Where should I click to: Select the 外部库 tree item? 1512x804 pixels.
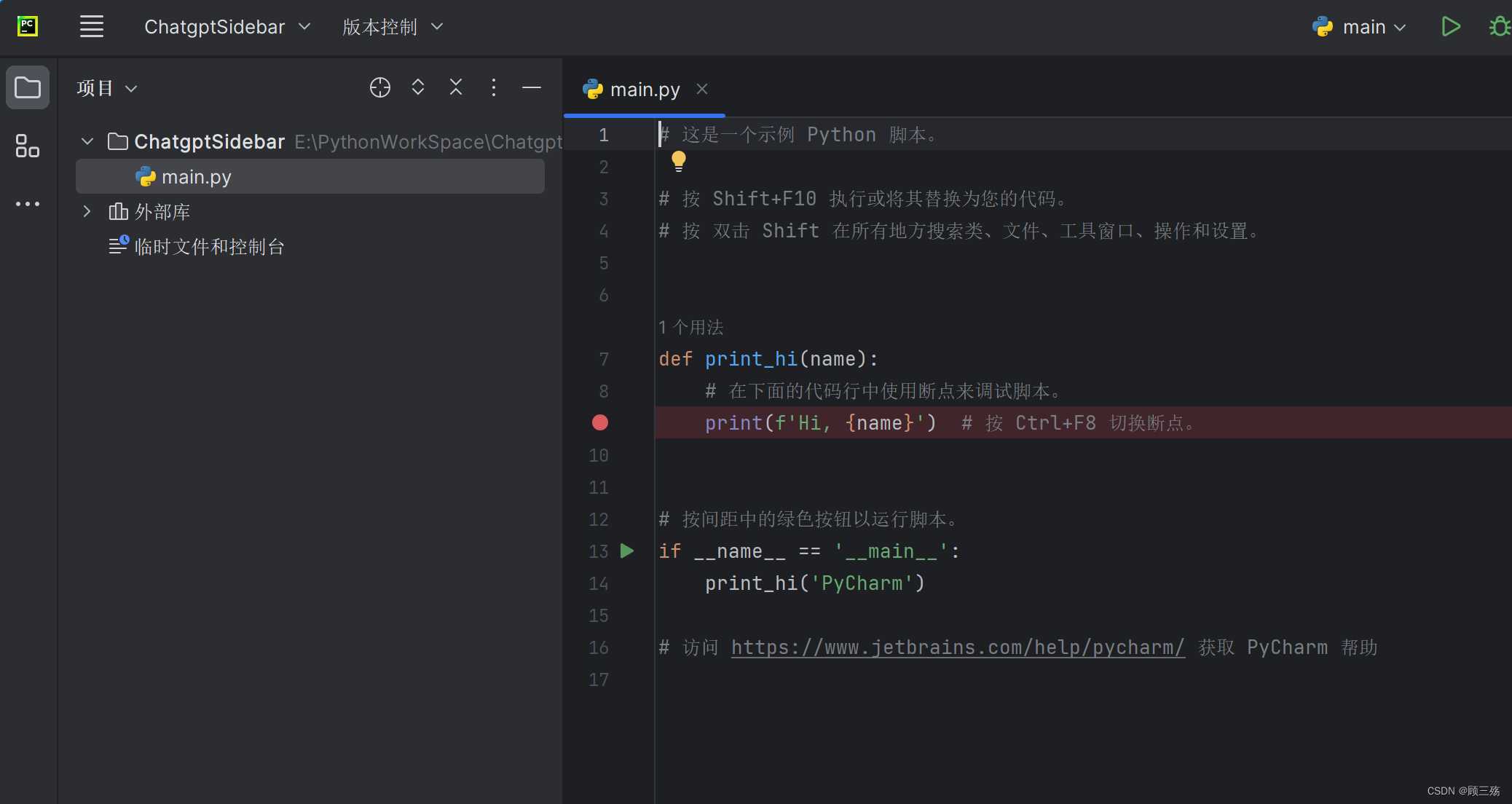pyautogui.click(x=150, y=211)
